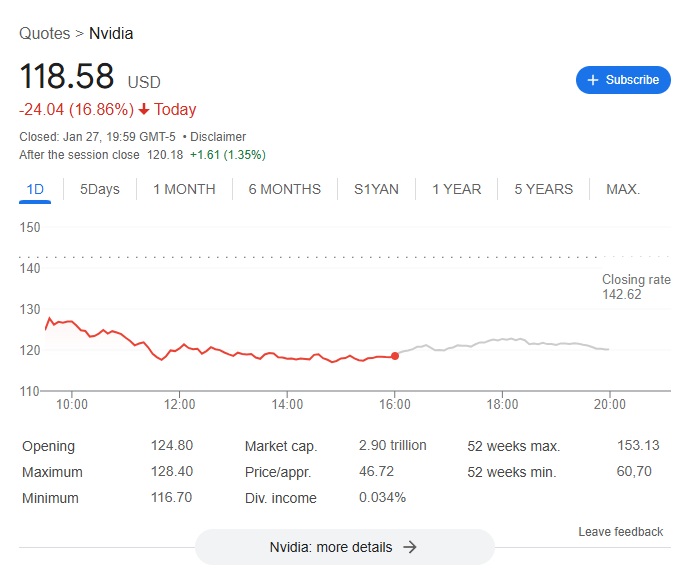Open the Disclaimer link
The height and width of the screenshot is (586, 699).
click(218, 136)
